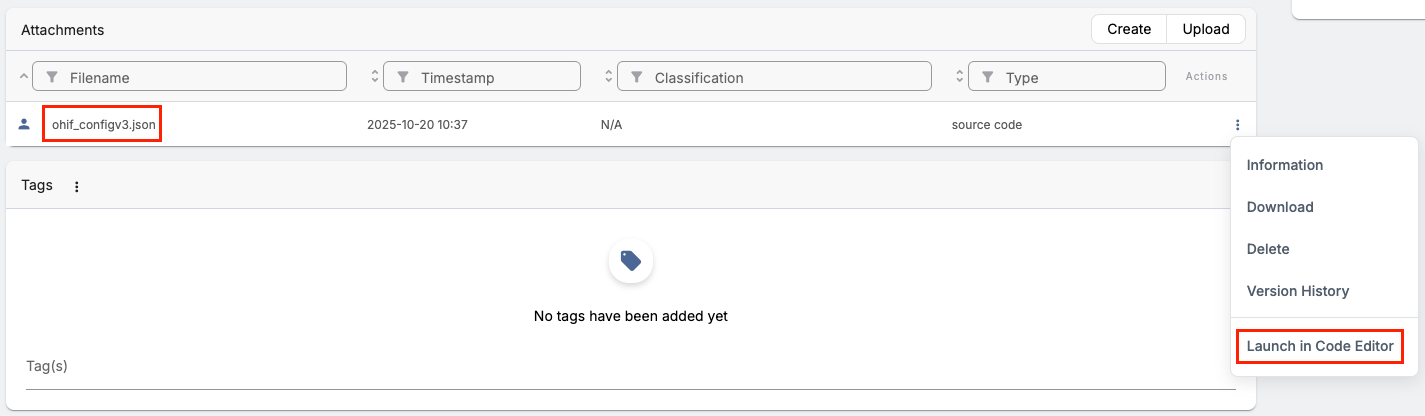The height and width of the screenshot is (416, 1425).
Task: Click the Filename filter field
Action: pos(200,77)
